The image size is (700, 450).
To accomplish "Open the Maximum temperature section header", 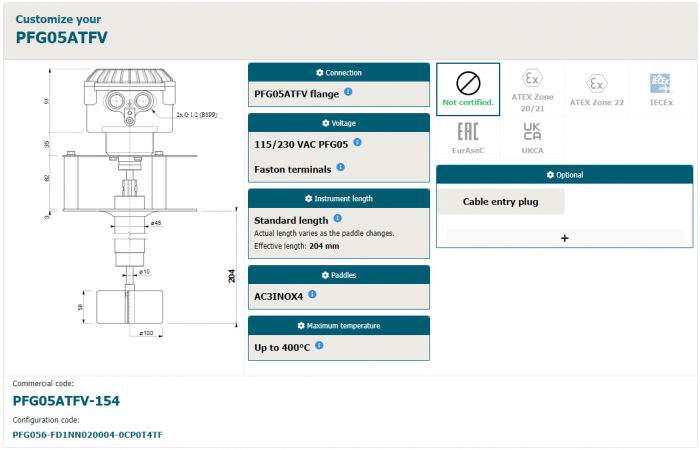I will pos(338,326).
